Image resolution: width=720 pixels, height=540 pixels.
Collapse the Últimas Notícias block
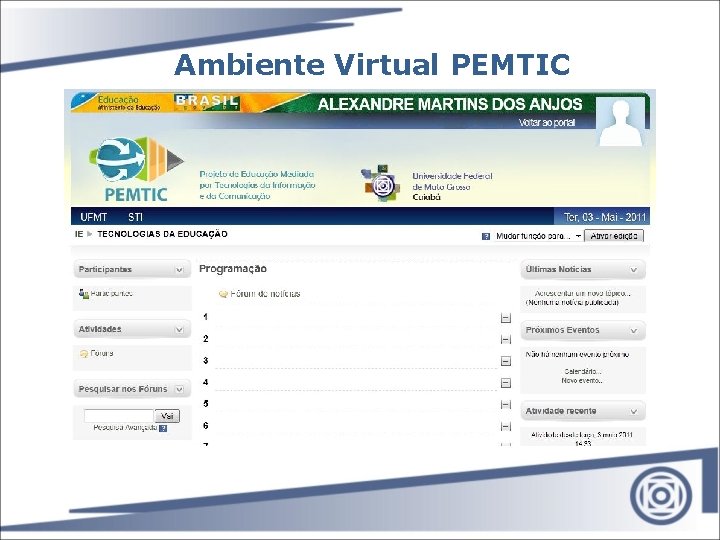tap(634, 270)
